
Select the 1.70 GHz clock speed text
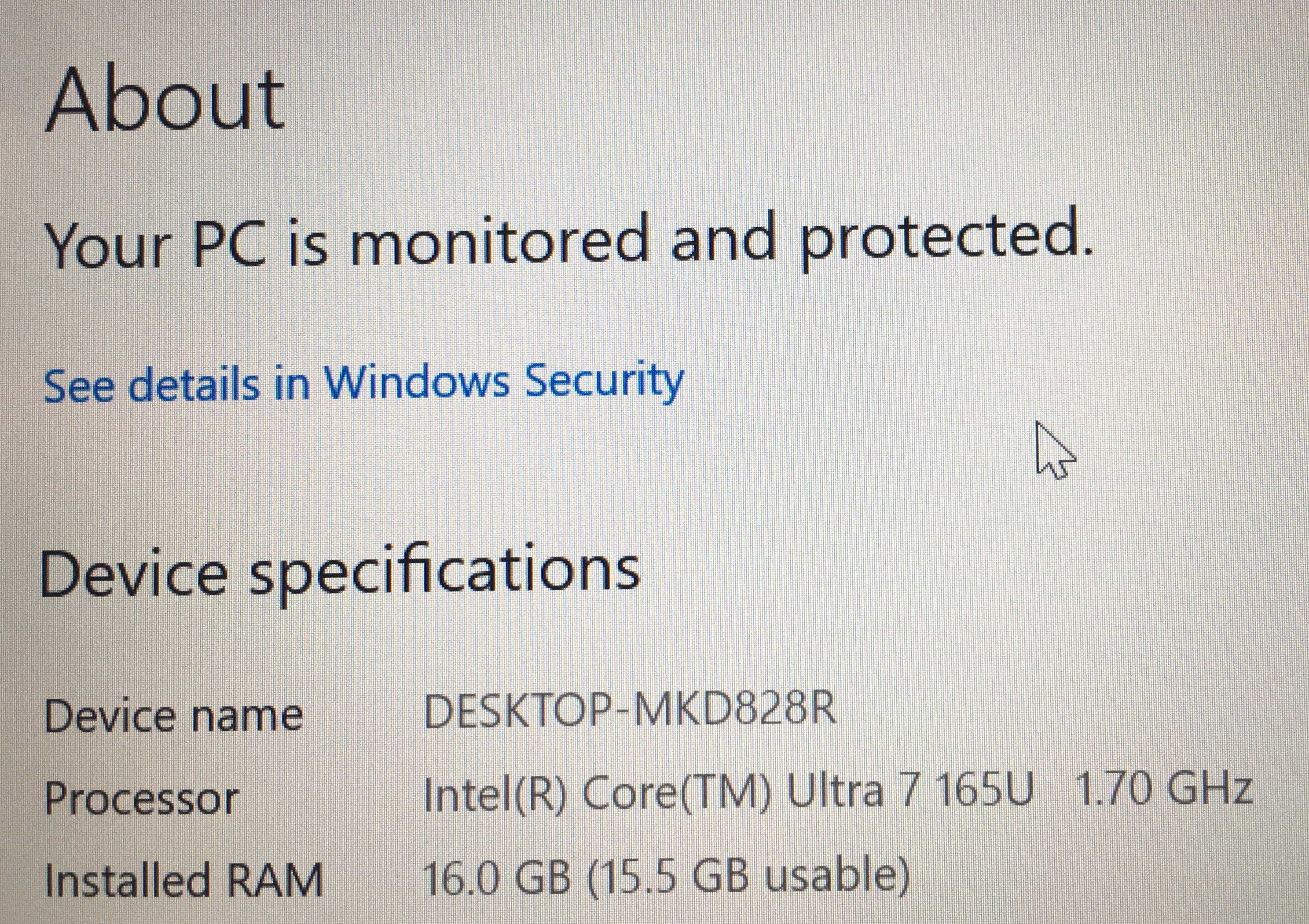tap(1163, 790)
